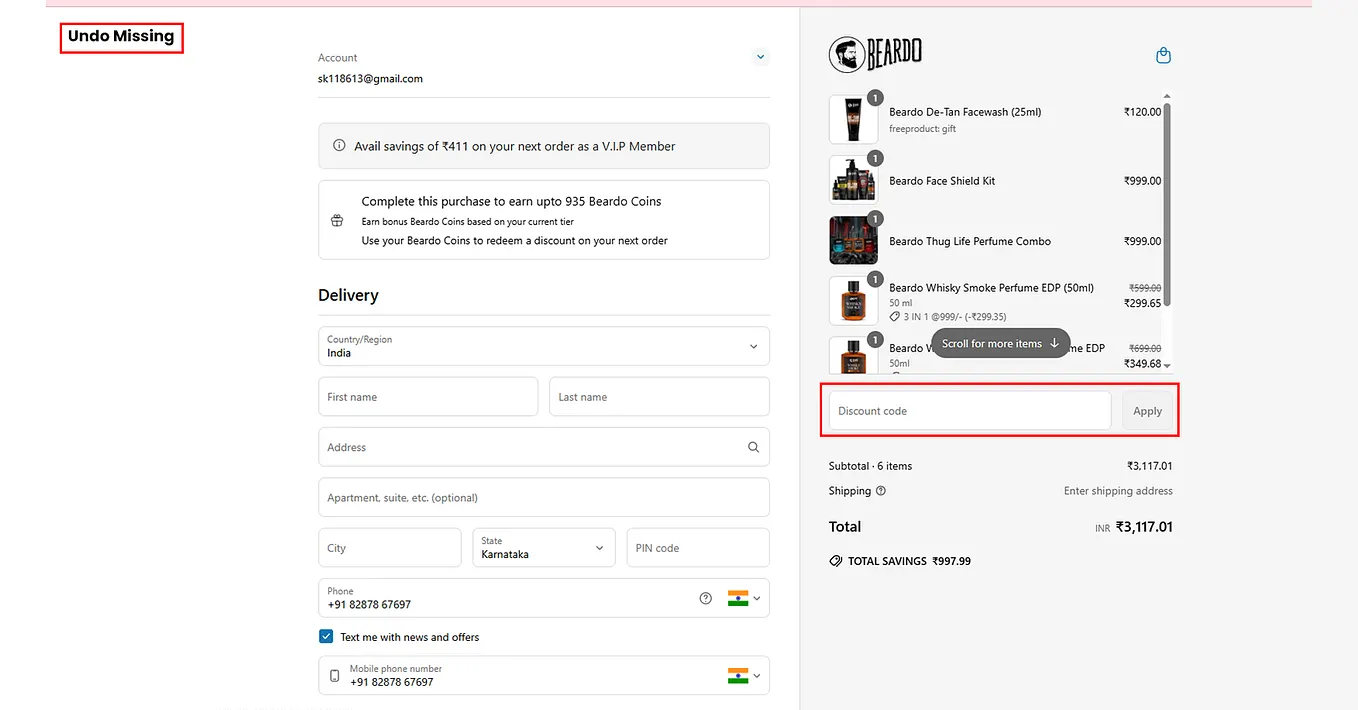Click the help icon in Phone field

(x=706, y=598)
